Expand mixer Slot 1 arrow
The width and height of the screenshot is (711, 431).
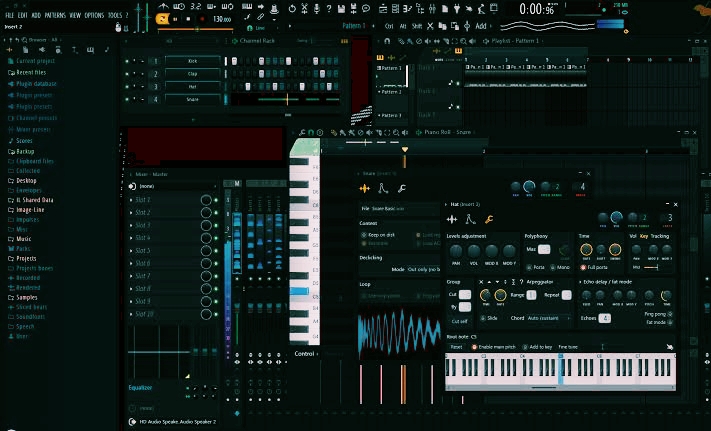click(131, 200)
